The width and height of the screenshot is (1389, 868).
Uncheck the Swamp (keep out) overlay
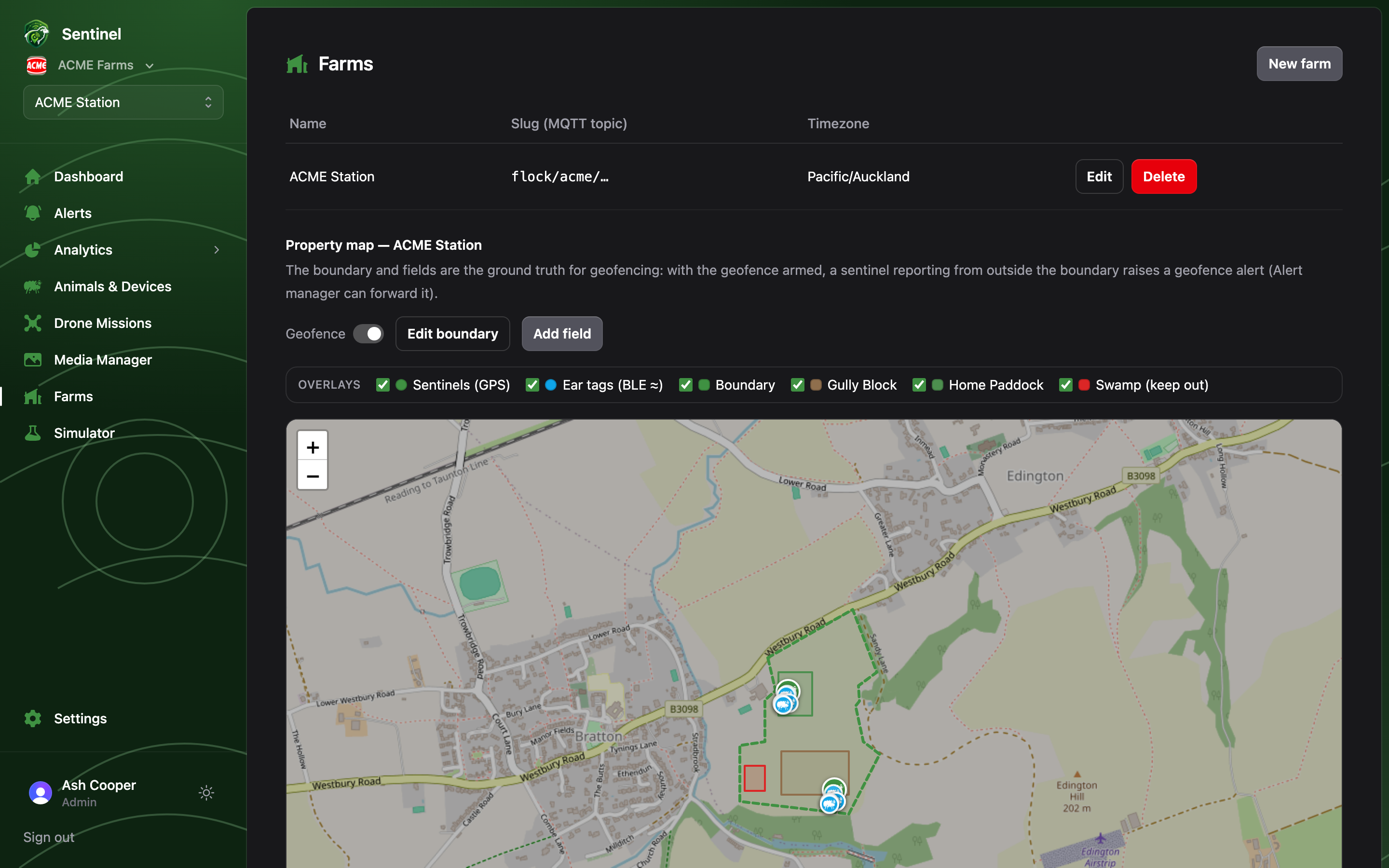(x=1066, y=385)
